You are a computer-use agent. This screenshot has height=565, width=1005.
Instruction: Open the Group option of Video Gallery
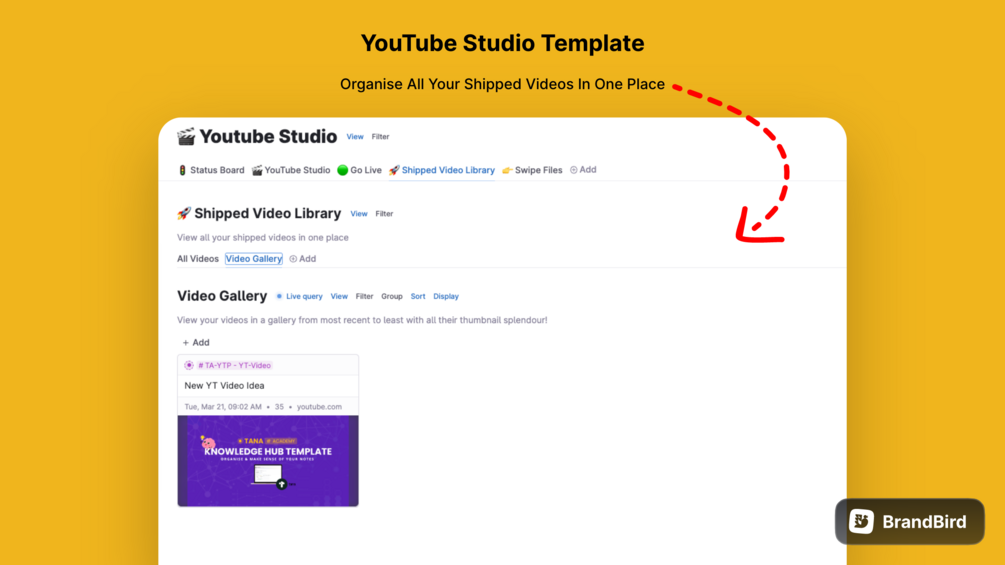[x=392, y=297]
